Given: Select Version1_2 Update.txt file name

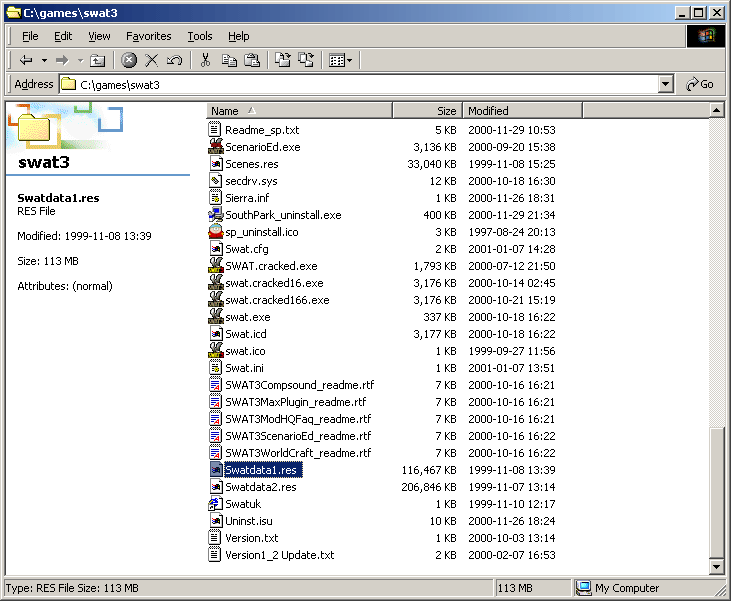Looking at the screenshot, I should coord(280,555).
